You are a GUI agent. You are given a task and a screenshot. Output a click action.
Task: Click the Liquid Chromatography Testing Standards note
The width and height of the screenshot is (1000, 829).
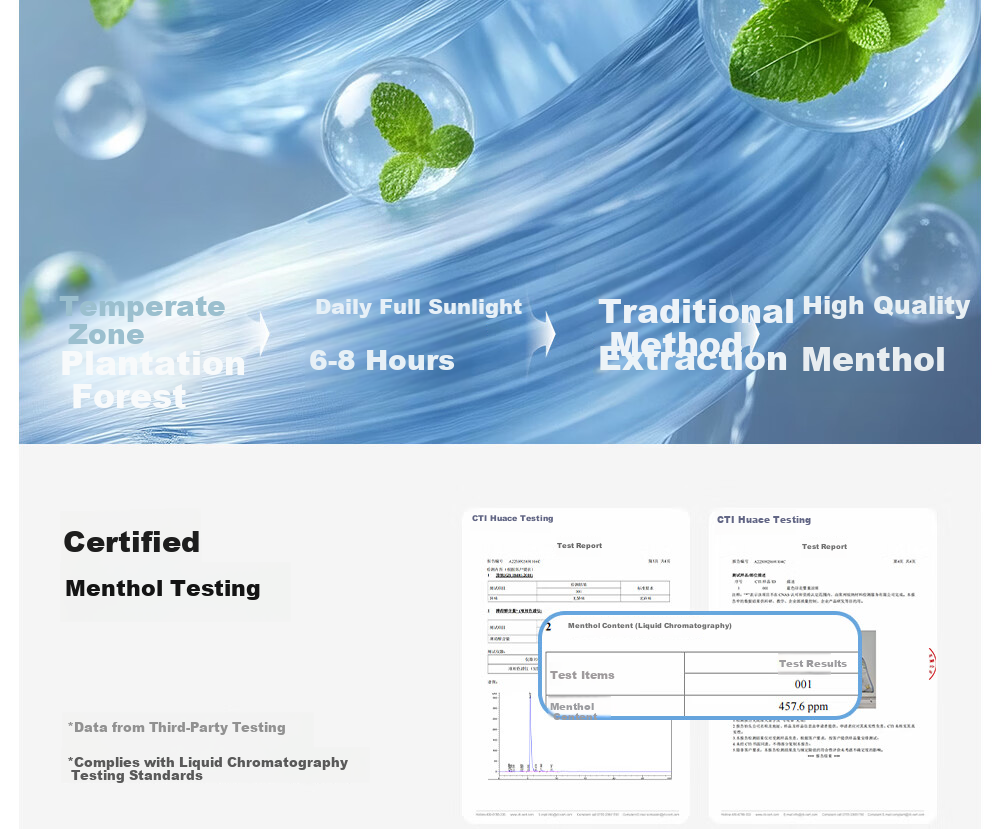coord(208,768)
